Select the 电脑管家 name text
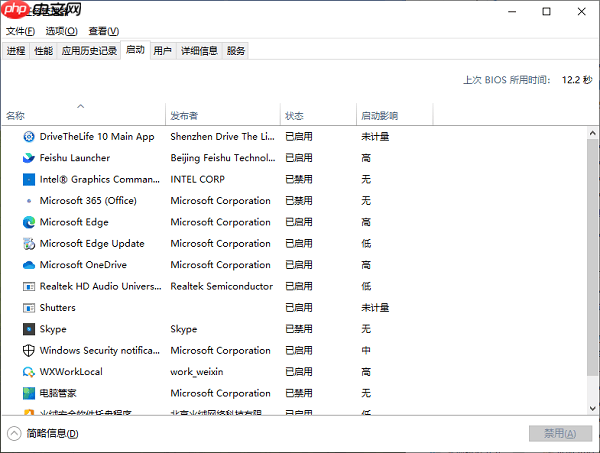Viewport: 600px width, 453px height. pos(58,393)
